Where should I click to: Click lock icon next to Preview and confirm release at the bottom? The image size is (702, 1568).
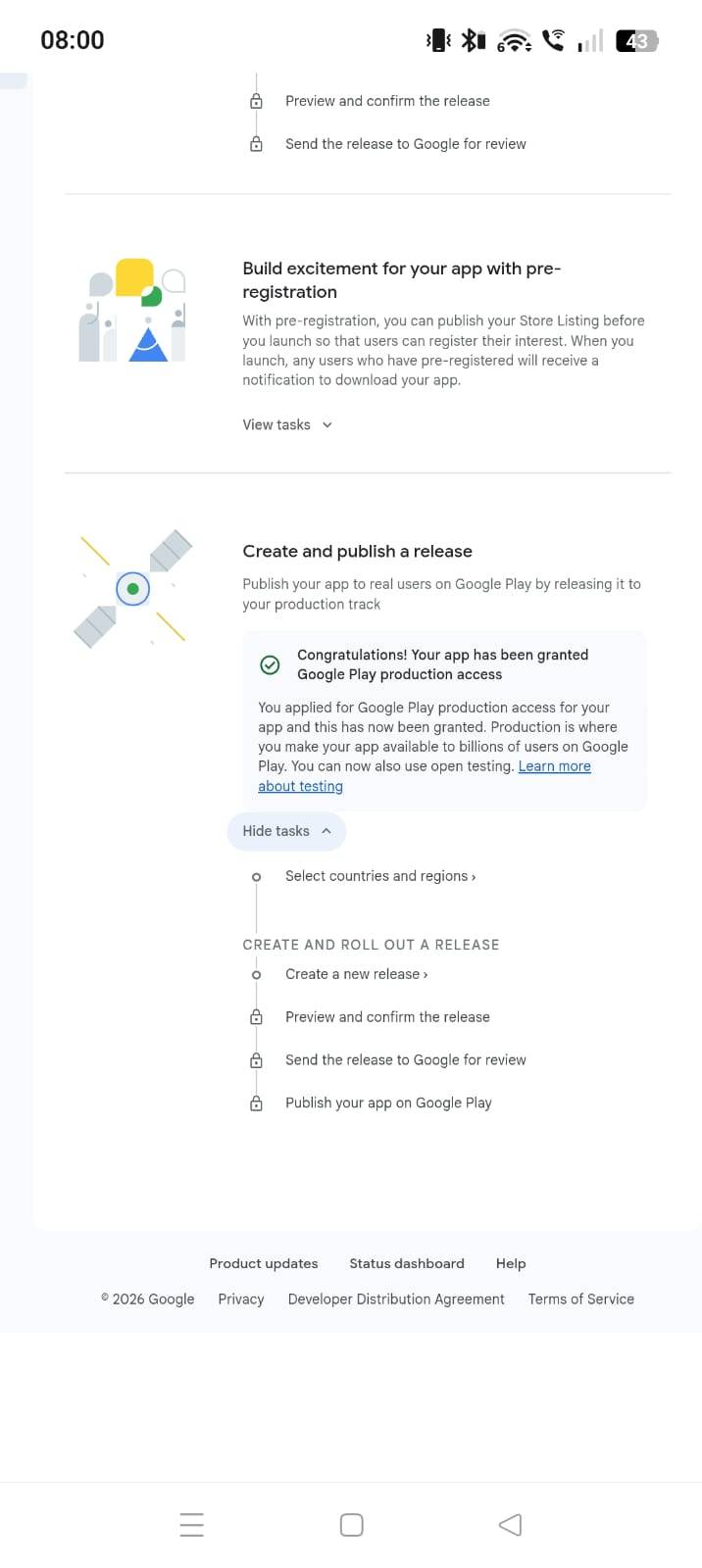click(256, 1017)
